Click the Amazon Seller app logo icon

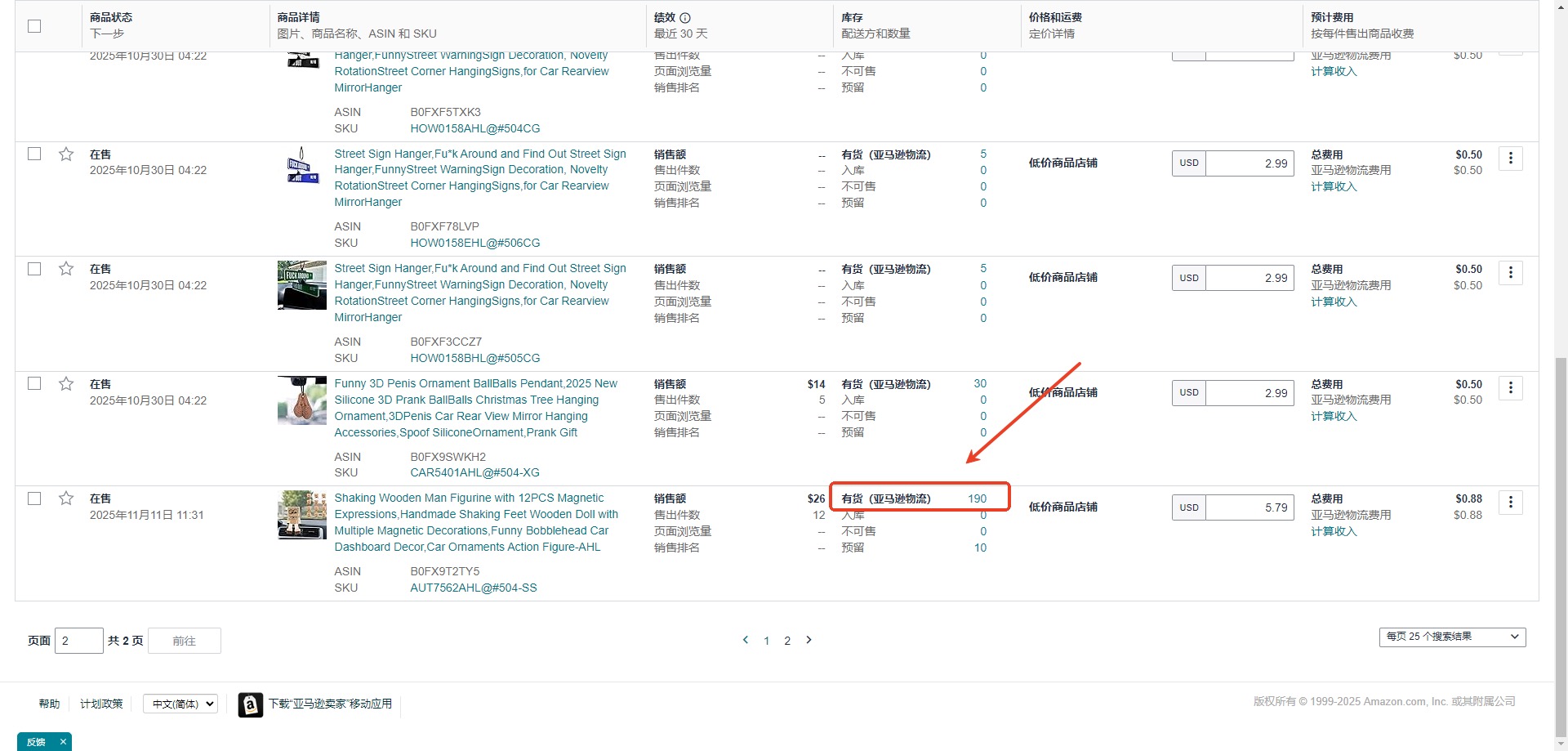tap(251, 704)
